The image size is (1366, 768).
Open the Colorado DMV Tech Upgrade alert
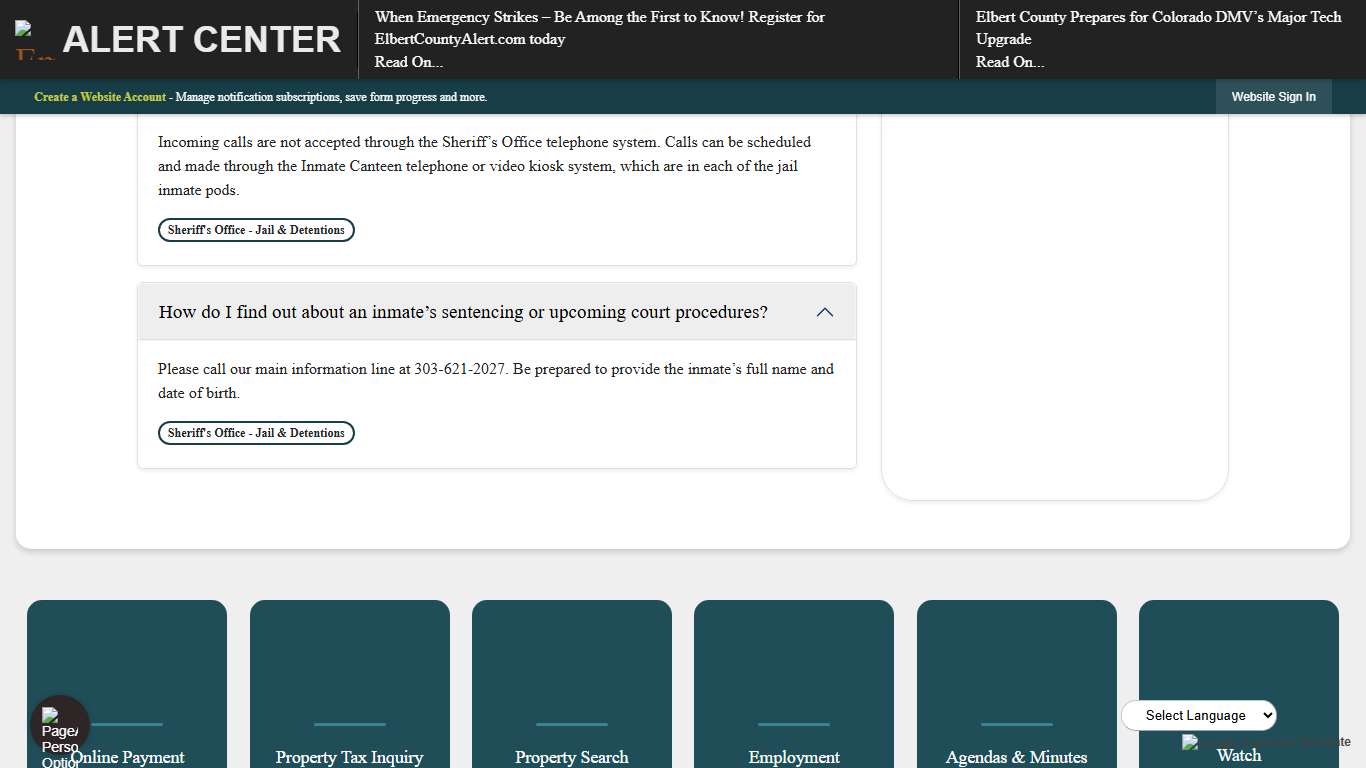(x=1158, y=28)
